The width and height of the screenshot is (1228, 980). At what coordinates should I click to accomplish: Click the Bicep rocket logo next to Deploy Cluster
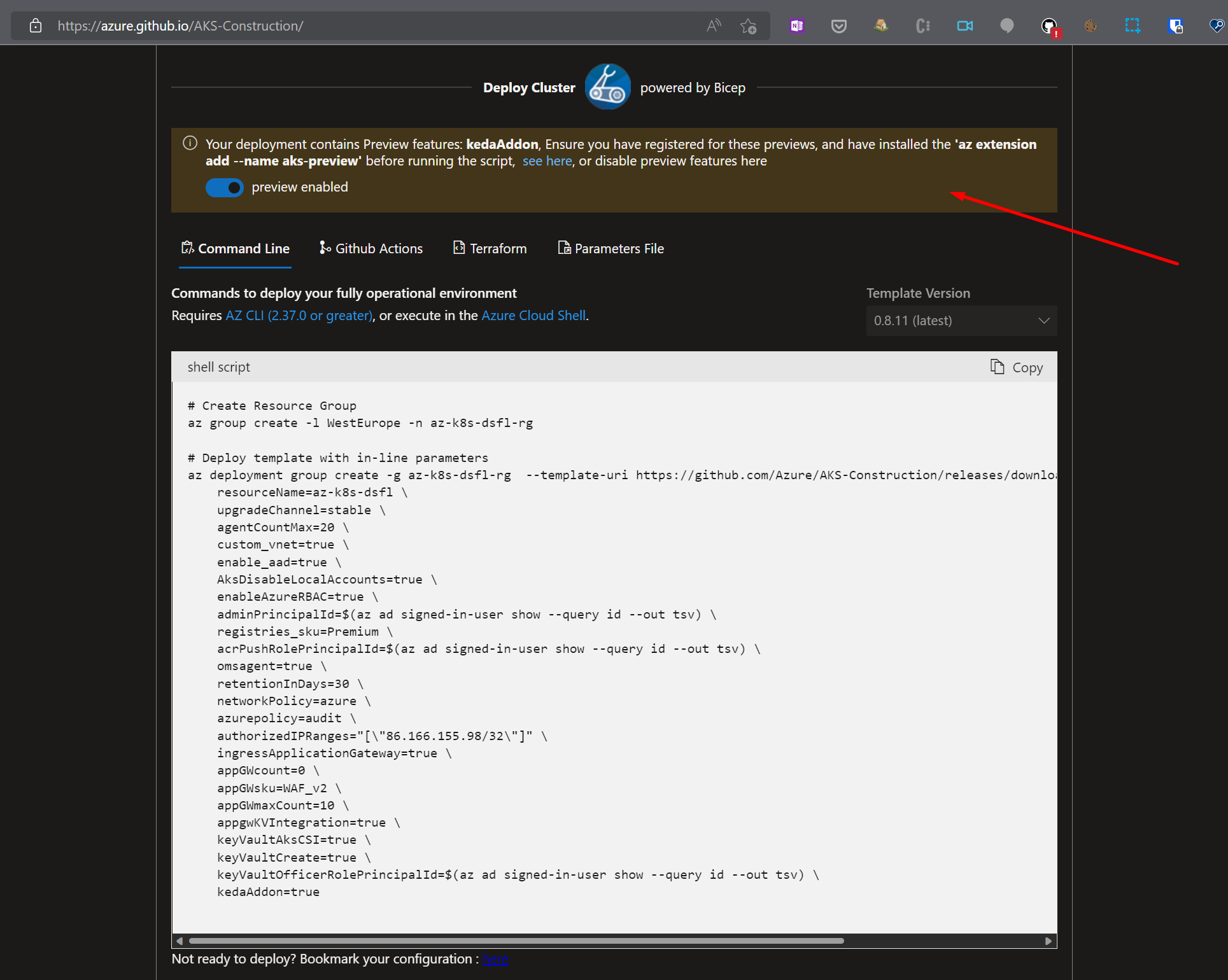pyautogui.click(x=607, y=87)
